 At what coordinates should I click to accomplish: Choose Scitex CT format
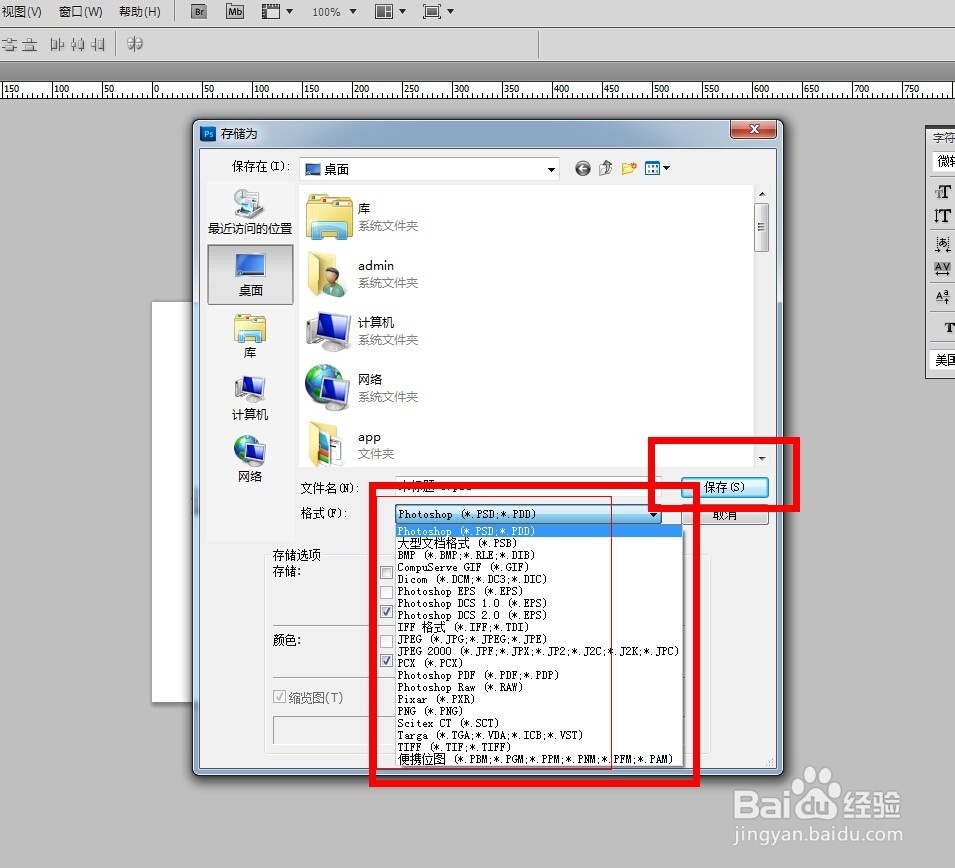click(538, 723)
